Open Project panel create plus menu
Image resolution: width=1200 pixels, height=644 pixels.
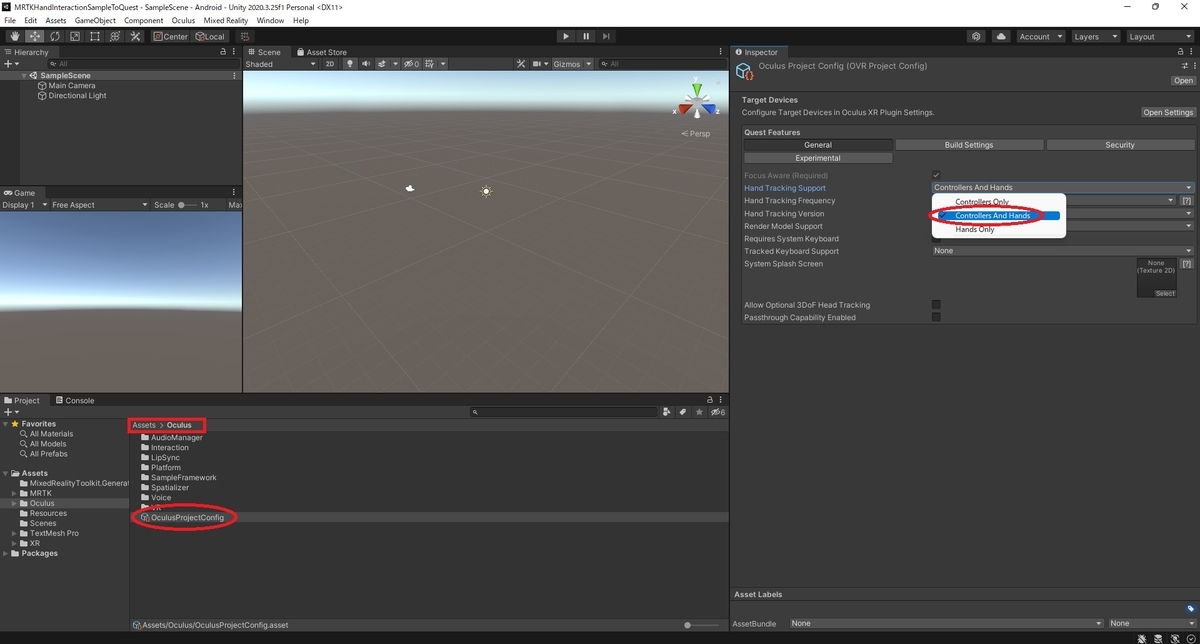click(11, 412)
